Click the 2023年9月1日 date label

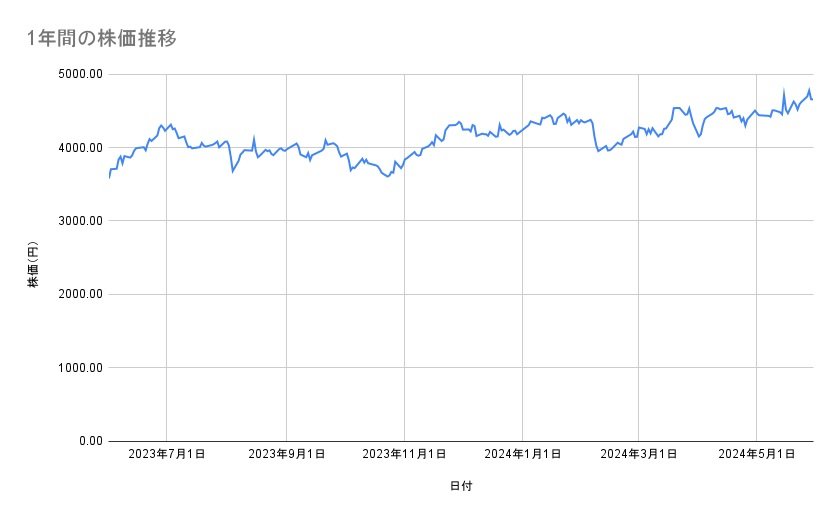coord(286,455)
